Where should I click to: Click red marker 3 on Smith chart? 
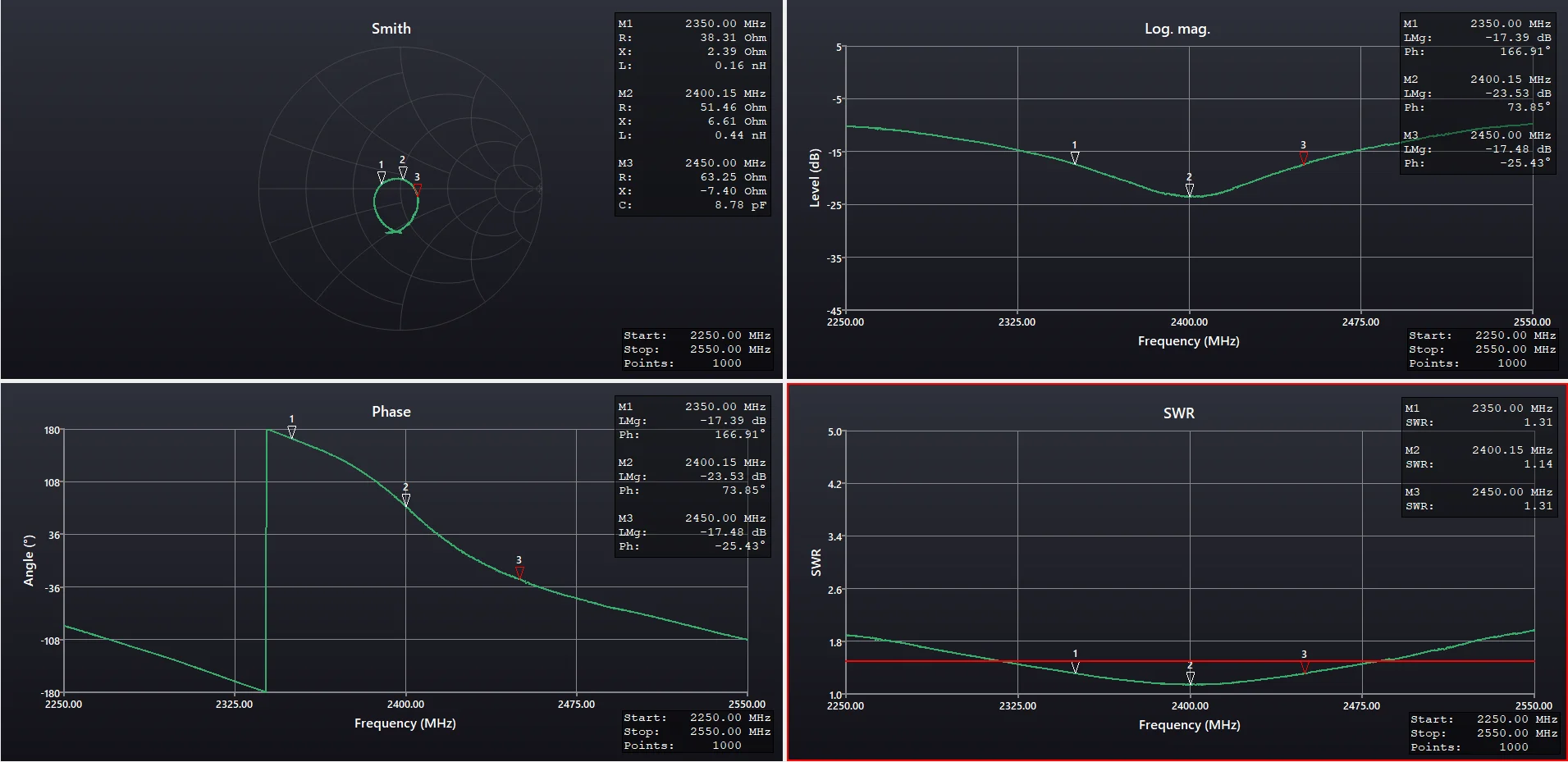click(x=418, y=189)
